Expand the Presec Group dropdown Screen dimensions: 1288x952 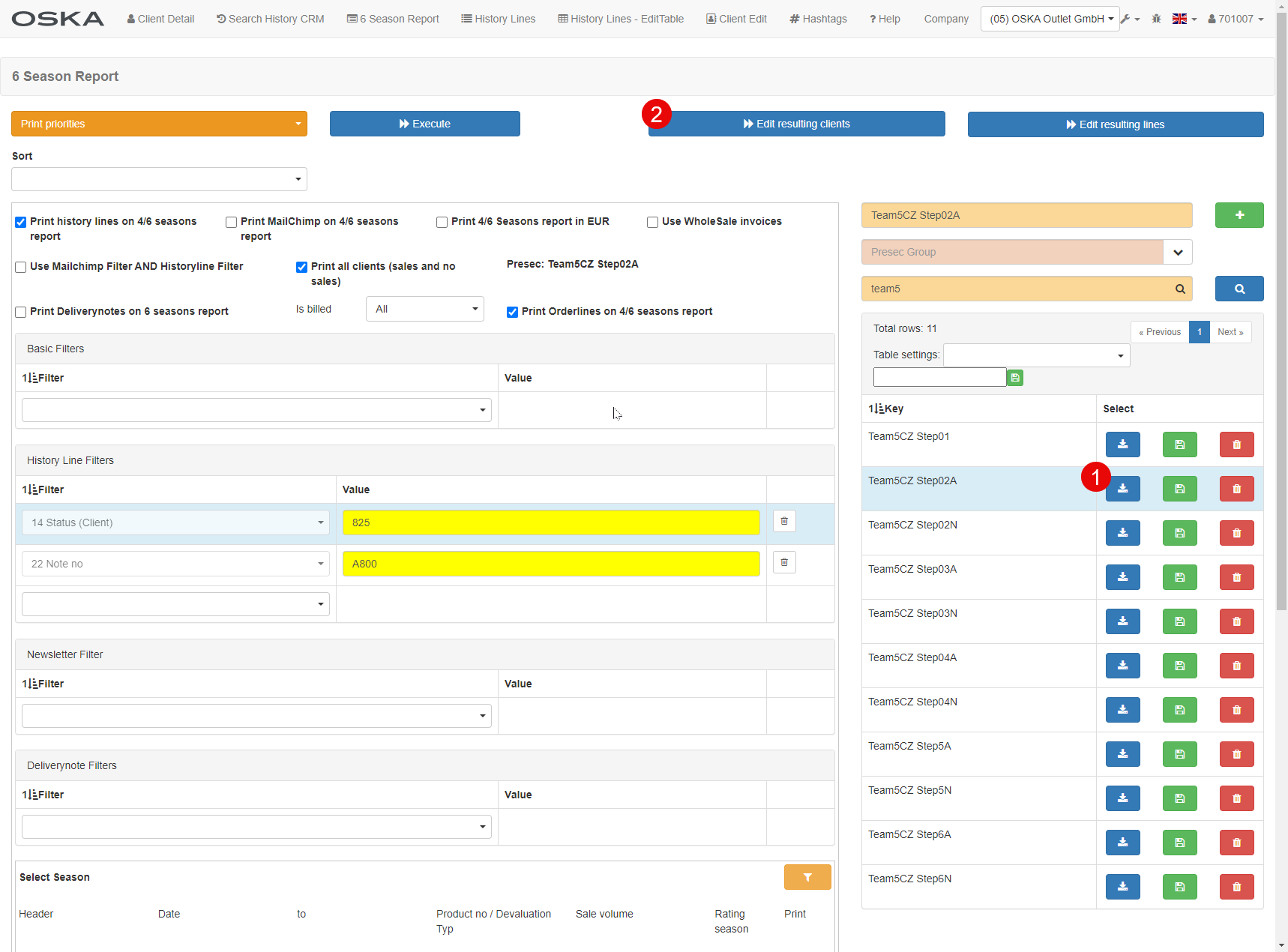point(1177,252)
